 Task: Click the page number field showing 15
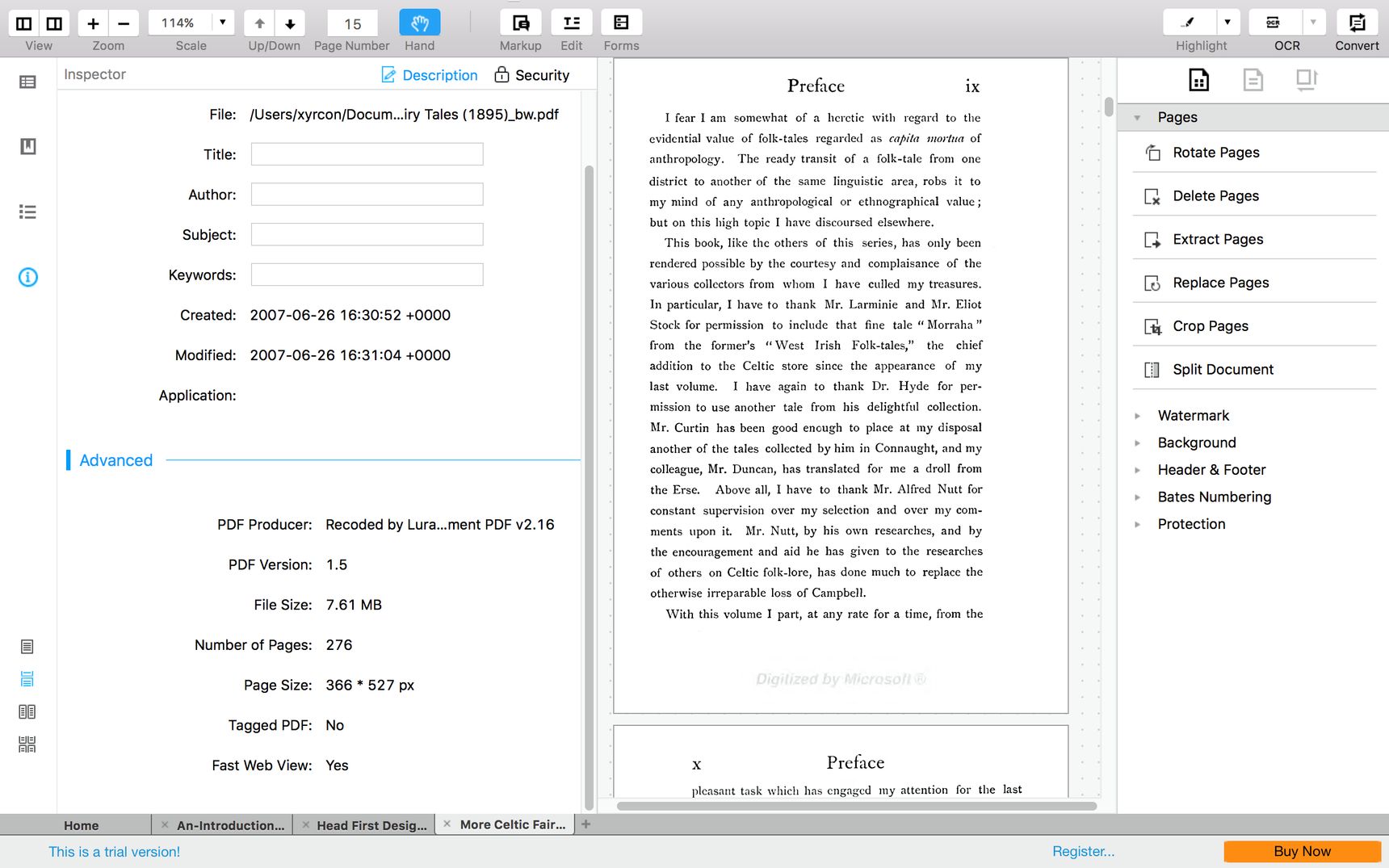pos(352,23)
